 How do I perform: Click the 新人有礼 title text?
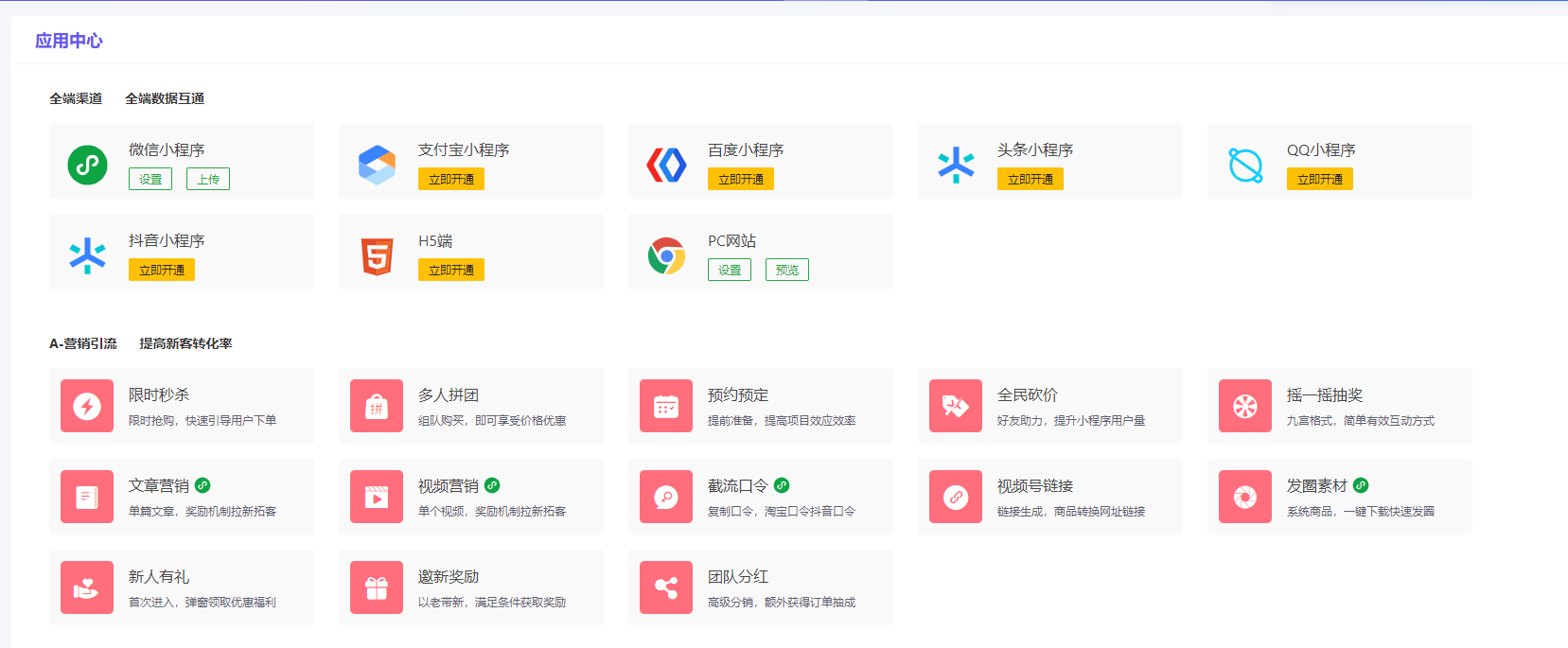coord(159,576)
